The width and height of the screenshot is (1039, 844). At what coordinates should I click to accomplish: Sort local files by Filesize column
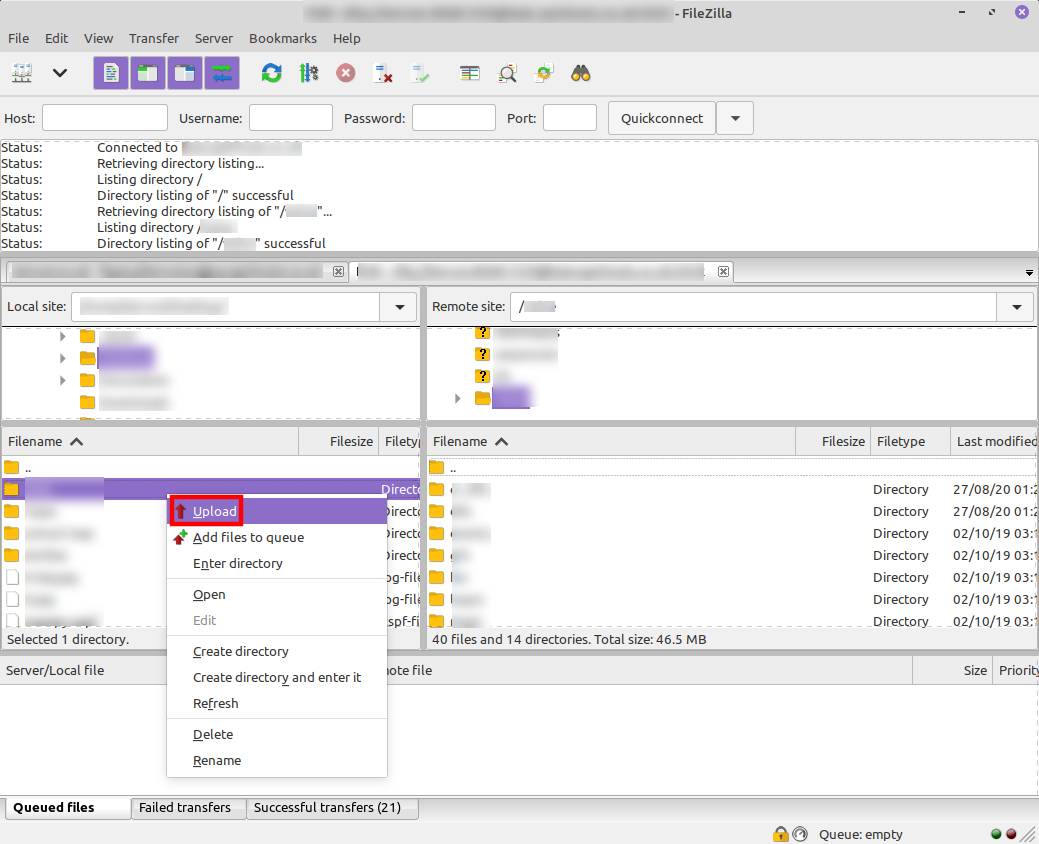point(338,441)
